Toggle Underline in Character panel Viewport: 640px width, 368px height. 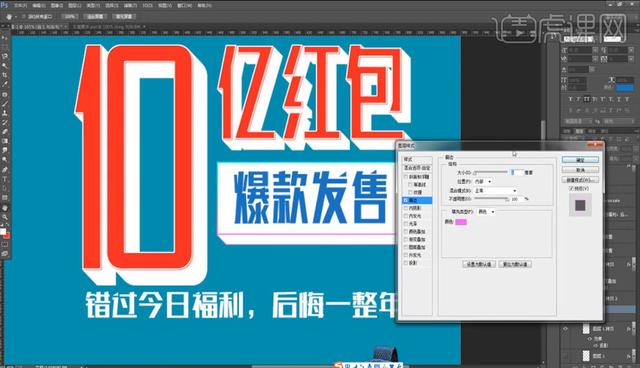(x=619, y=99)
